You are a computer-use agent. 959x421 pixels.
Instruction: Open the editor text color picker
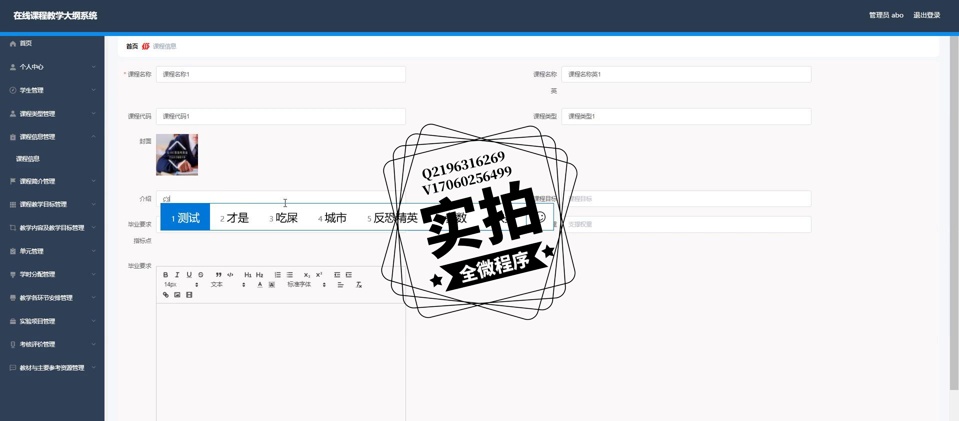(260, 285)
